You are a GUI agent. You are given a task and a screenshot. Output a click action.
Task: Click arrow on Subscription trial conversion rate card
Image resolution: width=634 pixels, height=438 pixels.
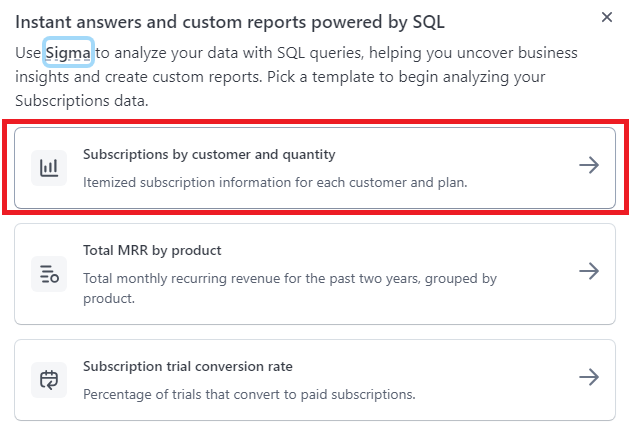pyautogui.click(x=589, y=377)
